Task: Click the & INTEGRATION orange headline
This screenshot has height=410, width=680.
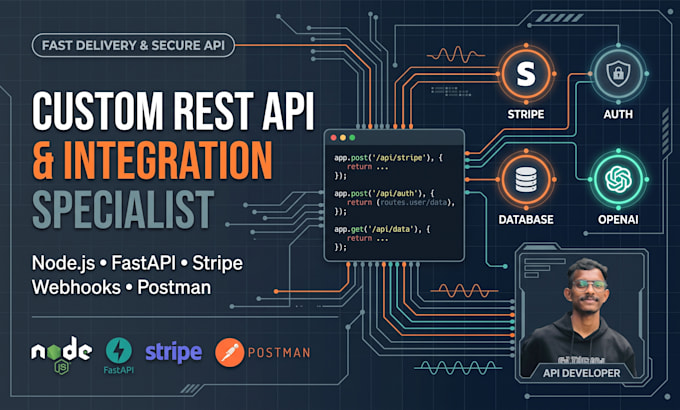Action: pos(152,160)
